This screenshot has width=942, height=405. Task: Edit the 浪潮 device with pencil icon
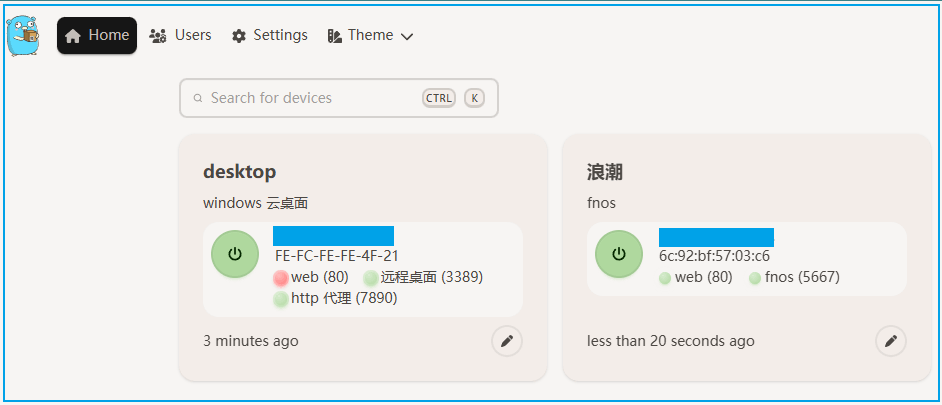coord(891,341)
